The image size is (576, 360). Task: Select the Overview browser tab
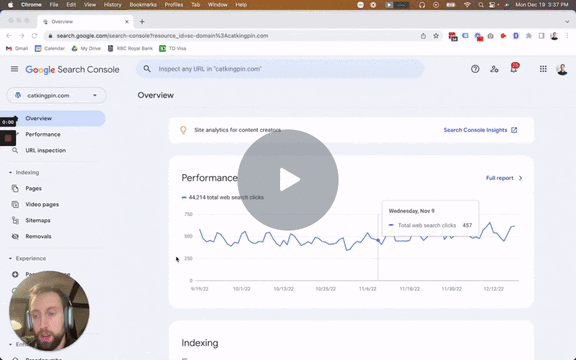pyautogui.click(x=86, y=21)
